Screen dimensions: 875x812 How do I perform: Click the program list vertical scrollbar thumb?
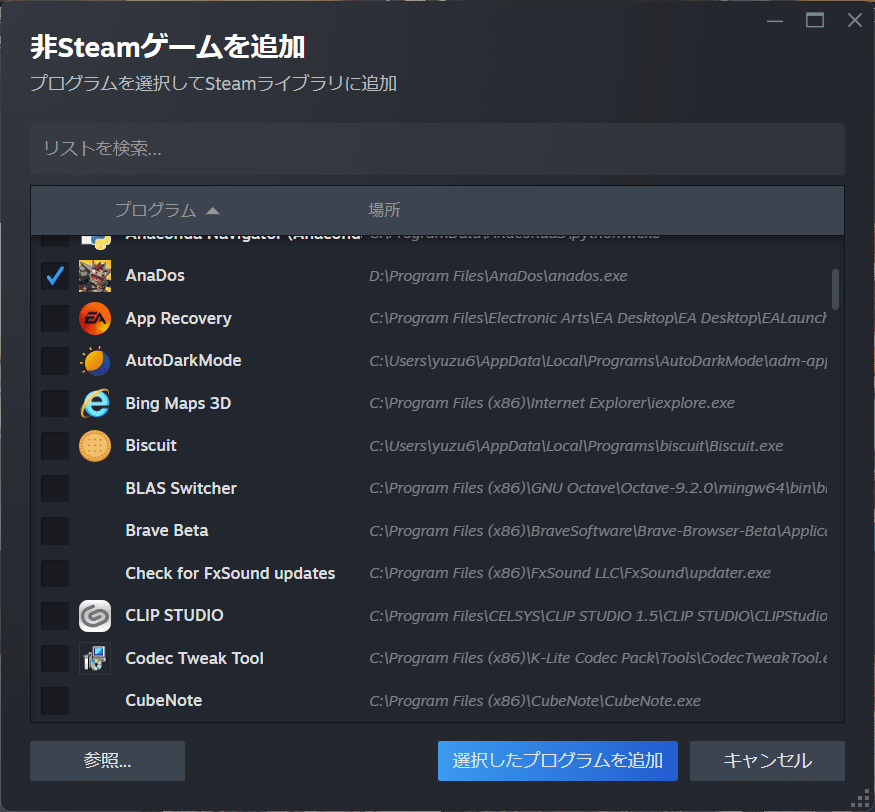[835, 289]
